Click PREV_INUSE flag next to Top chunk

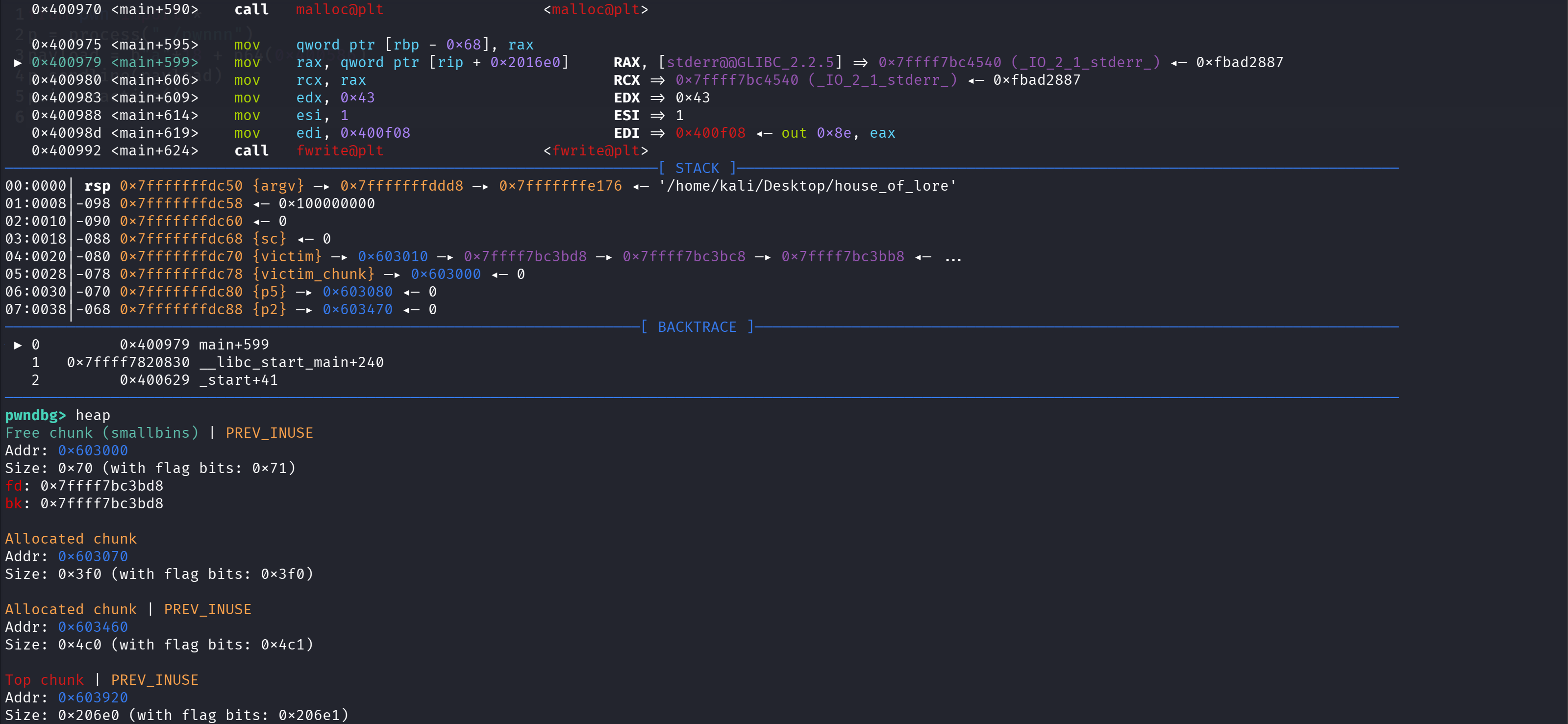pyautogui.click(x=154, y=680)
